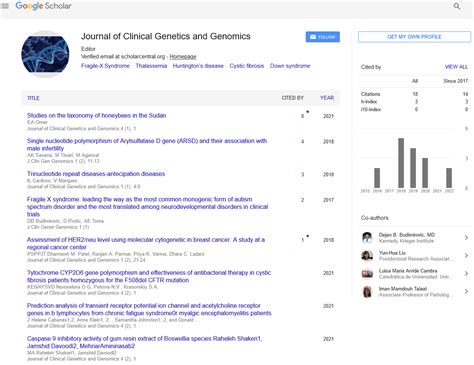Viewport: 474px width, 365px height.
Task: Click citation count 4 for Arylsulfatase article
Action: click(x=302, y=142)
